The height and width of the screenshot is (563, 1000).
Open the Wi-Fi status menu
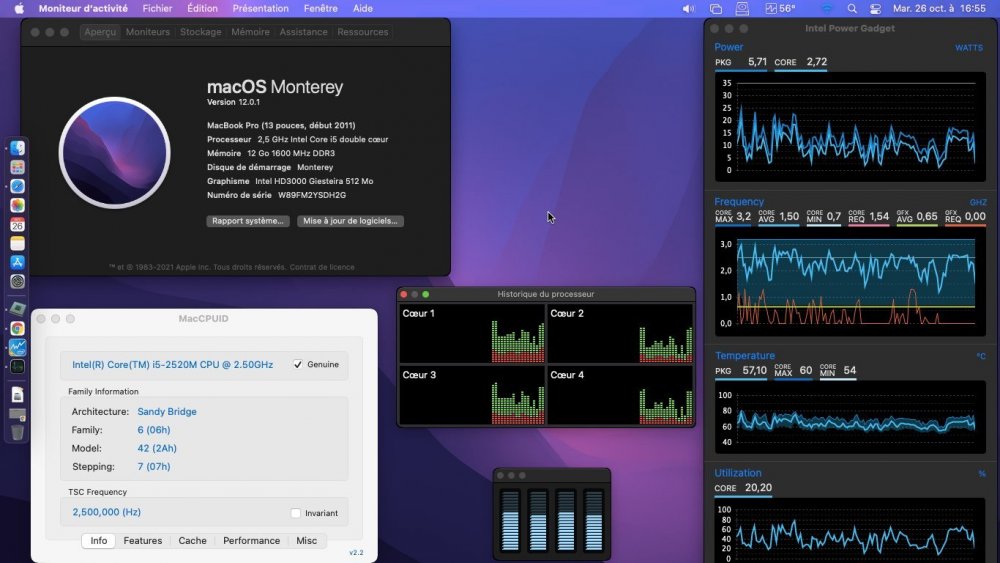point(827,8)
